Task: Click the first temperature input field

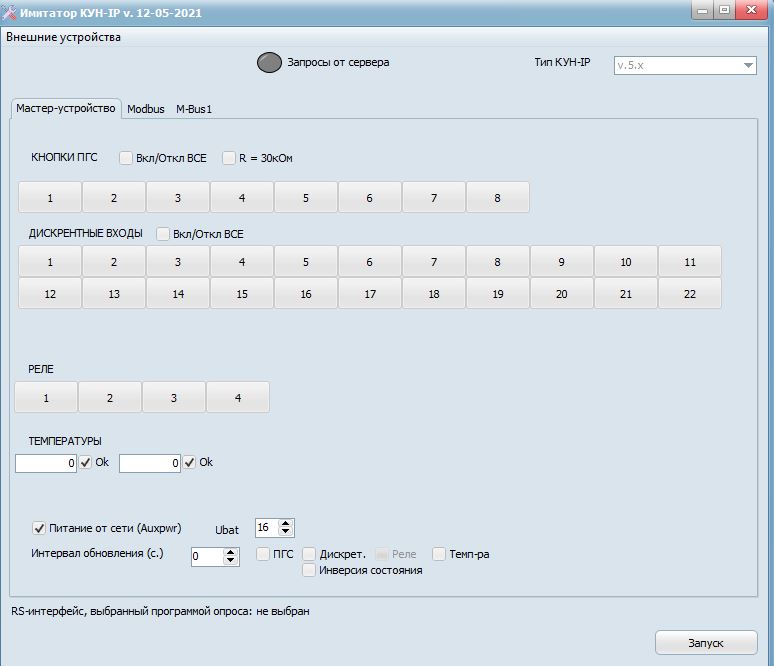Action: point(45,463)
